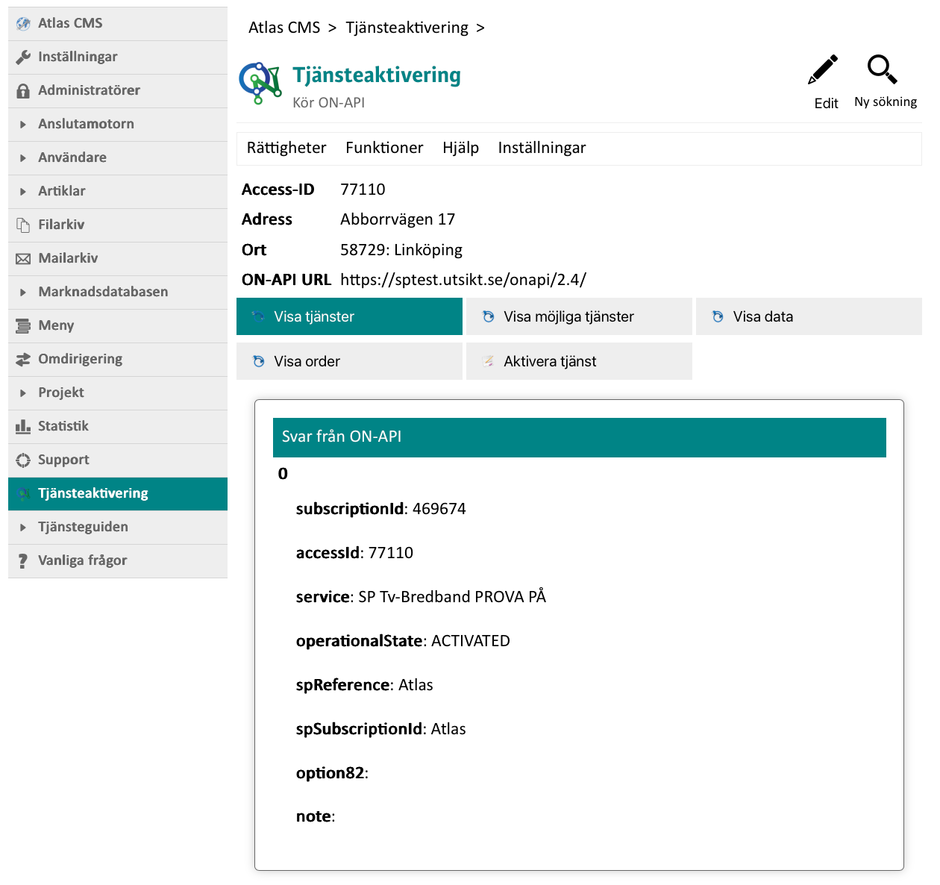Image resolution: width=940 pixels, height=885 pixels.
Task: Click the Statistik bar chart icon
Action: 23,427
